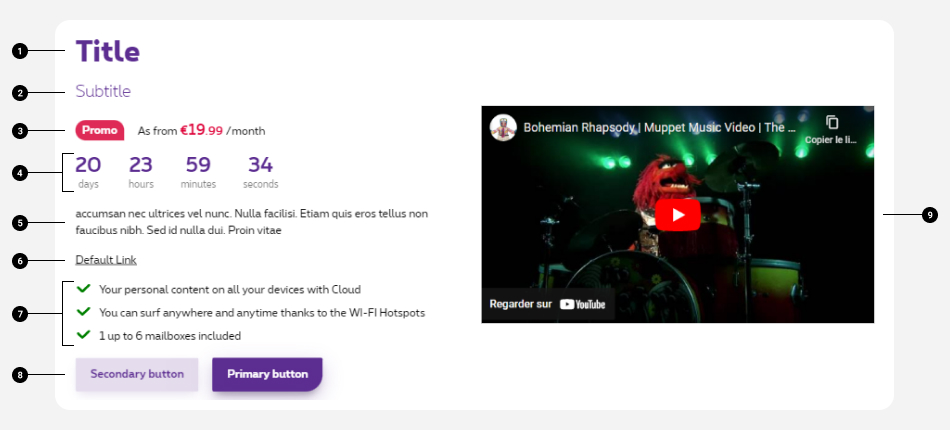Click the countdown days value 20
Screen dimensions: 950x430
coord(88,165)
